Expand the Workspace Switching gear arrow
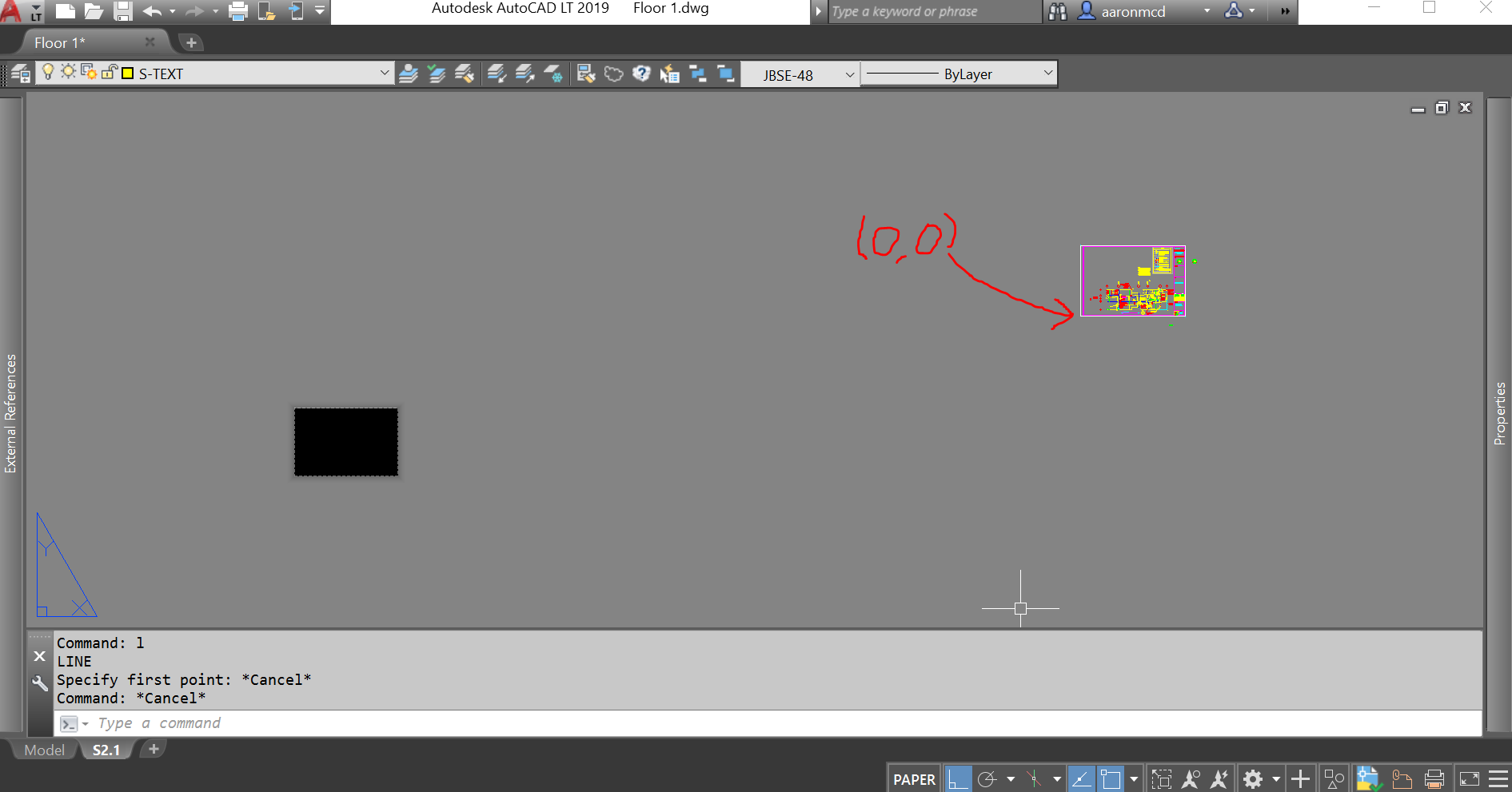 click(1276, 778)
